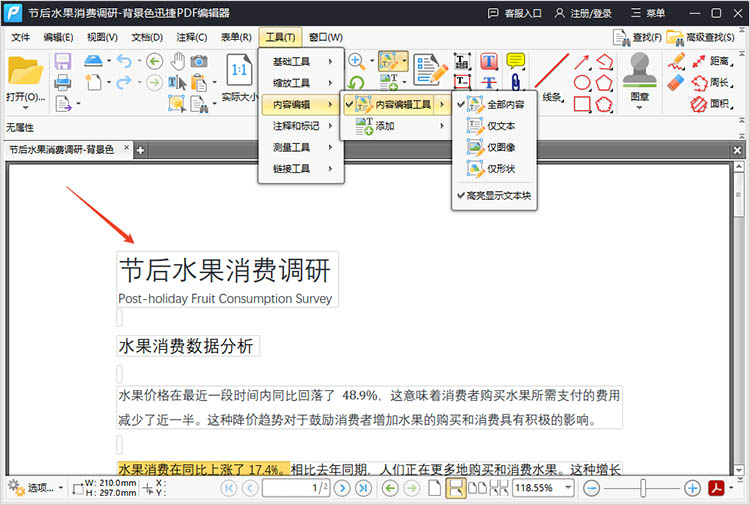The width and height of the screenshot is (750, 505).
Task: Select the yellow sticky note comment tool
Action: [x=516, y=62]
